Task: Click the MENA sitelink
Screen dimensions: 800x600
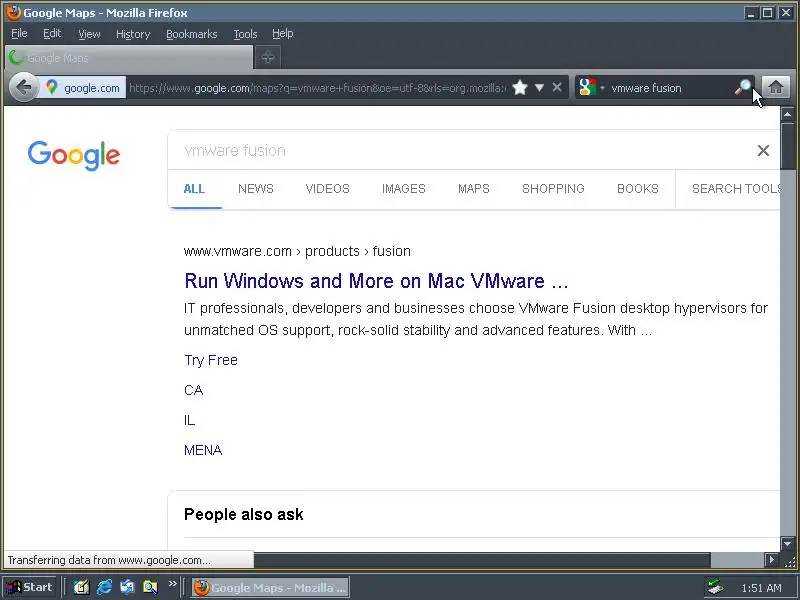Action: (203, 451)
